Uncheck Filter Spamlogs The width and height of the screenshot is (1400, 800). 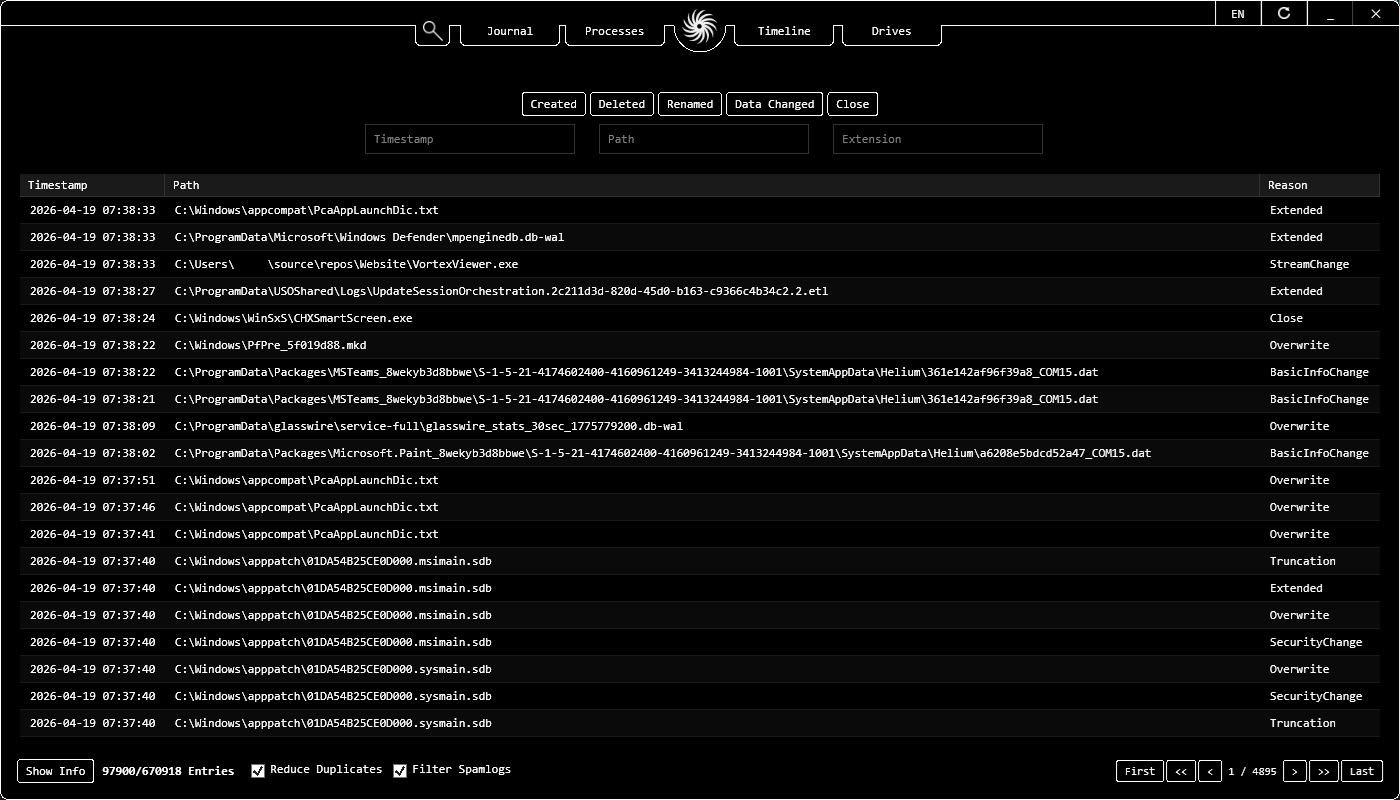pyautogui.click(x=400, y=770)
